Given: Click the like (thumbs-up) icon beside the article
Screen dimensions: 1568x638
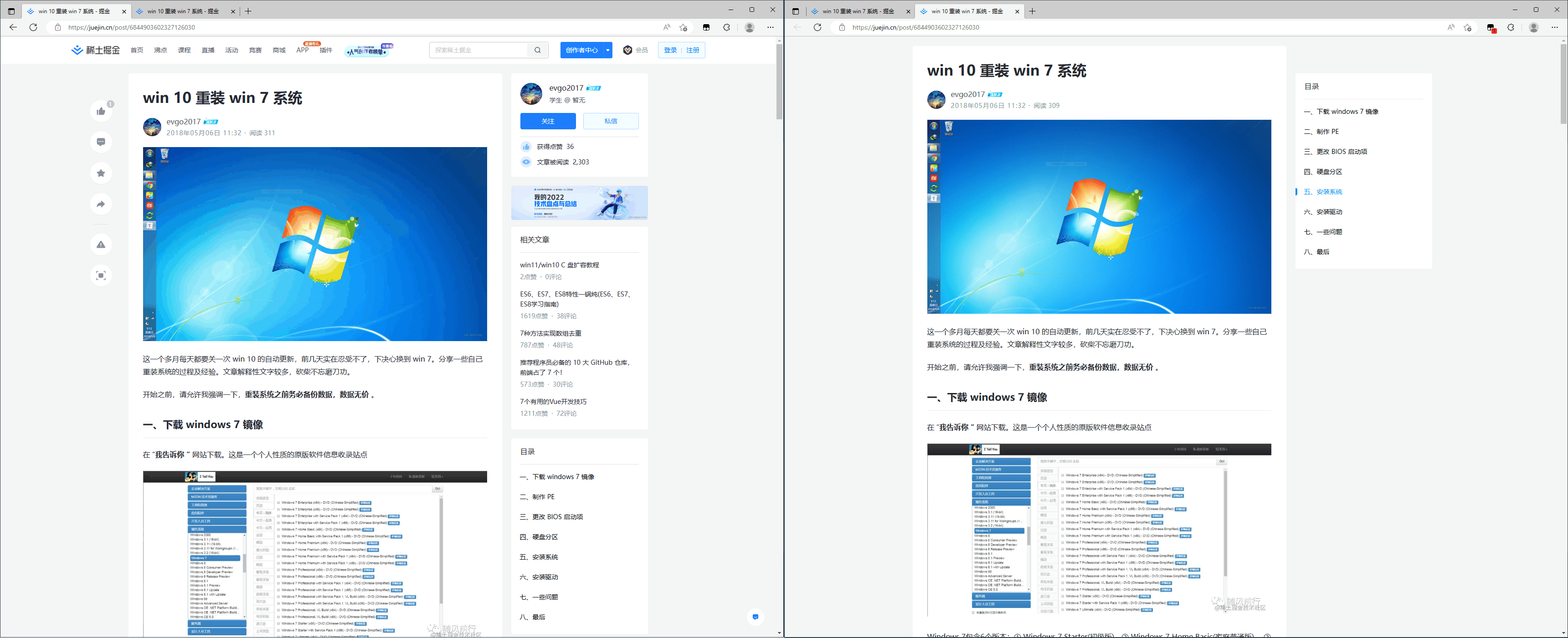Looking at the screenshot, I should [x=101, y=111].
